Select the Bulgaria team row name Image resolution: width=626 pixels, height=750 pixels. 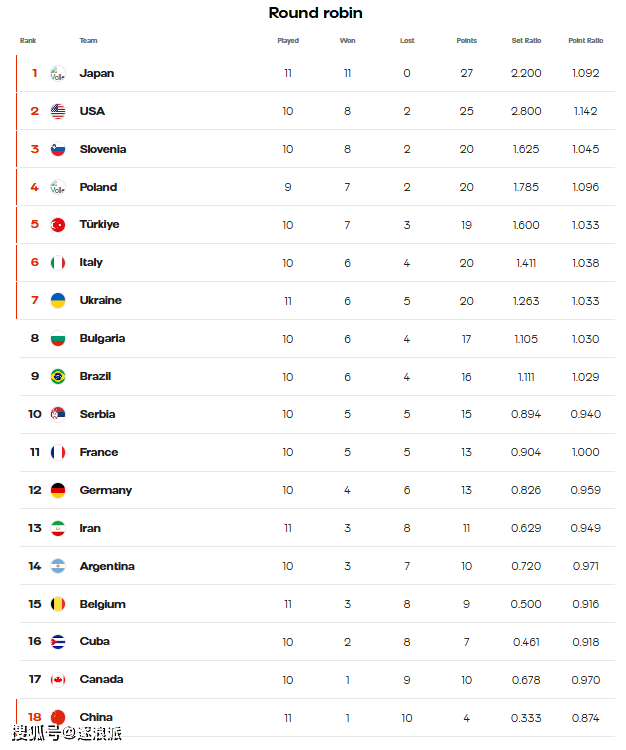click(102, 339)
